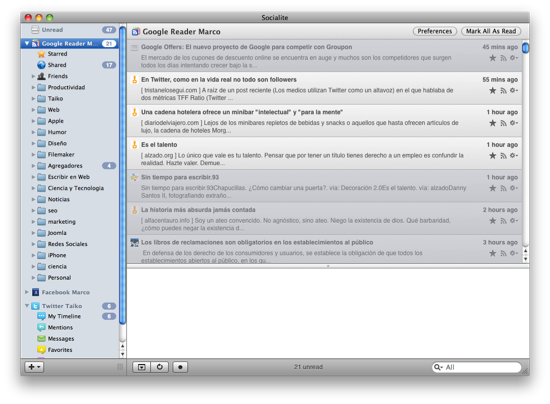Screen dimensions: 550x404
Task: Star the 'En Twitter, como en la vida real' article
Action: click(x=492, y=90)
